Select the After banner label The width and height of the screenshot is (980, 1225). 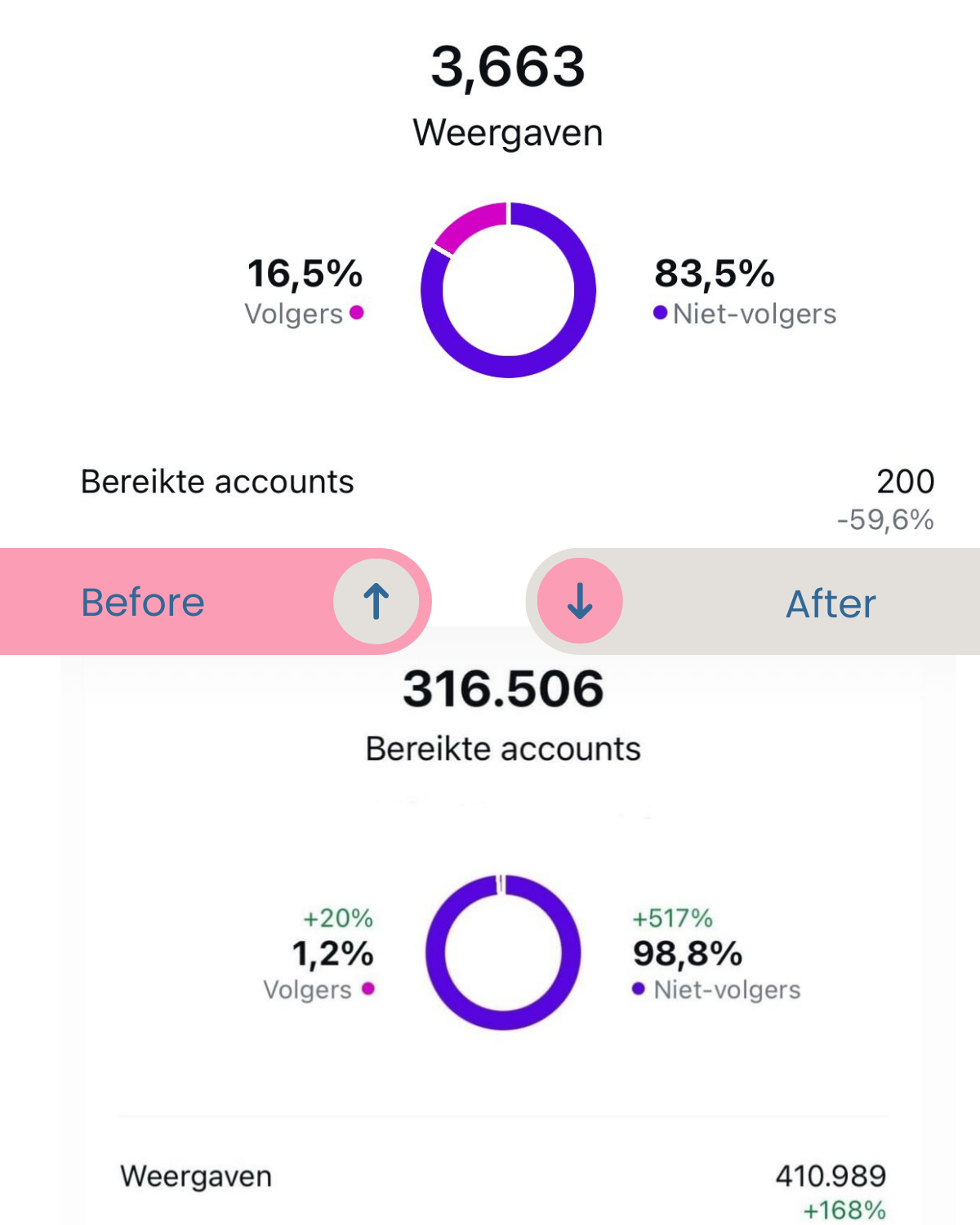click(x=831, y=604)
